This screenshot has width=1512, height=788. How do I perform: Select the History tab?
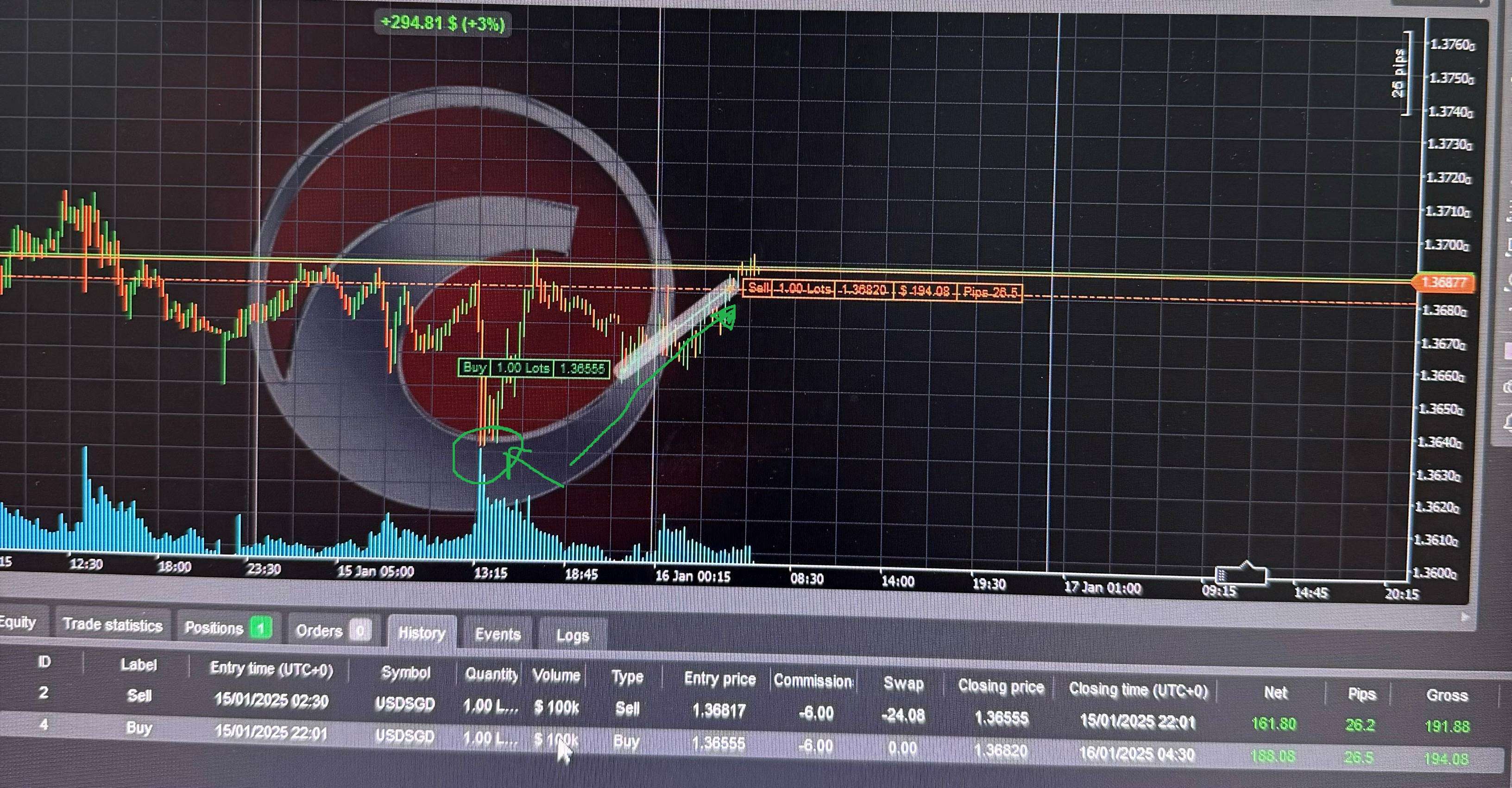point(422,633)
